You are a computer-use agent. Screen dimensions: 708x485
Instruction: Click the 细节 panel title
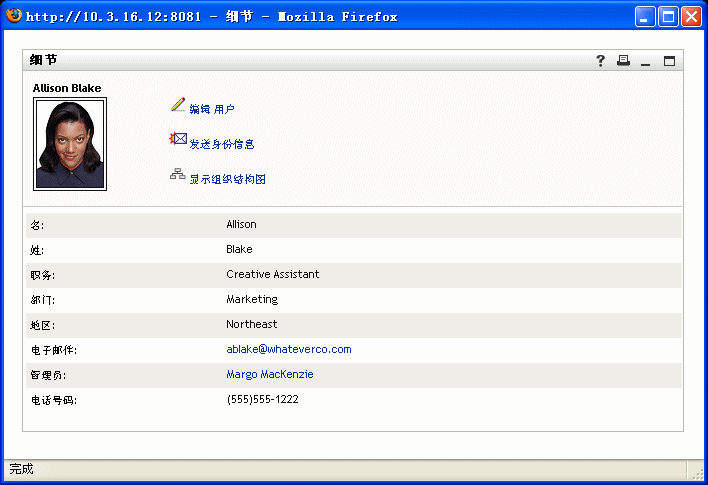coord(43,60)
